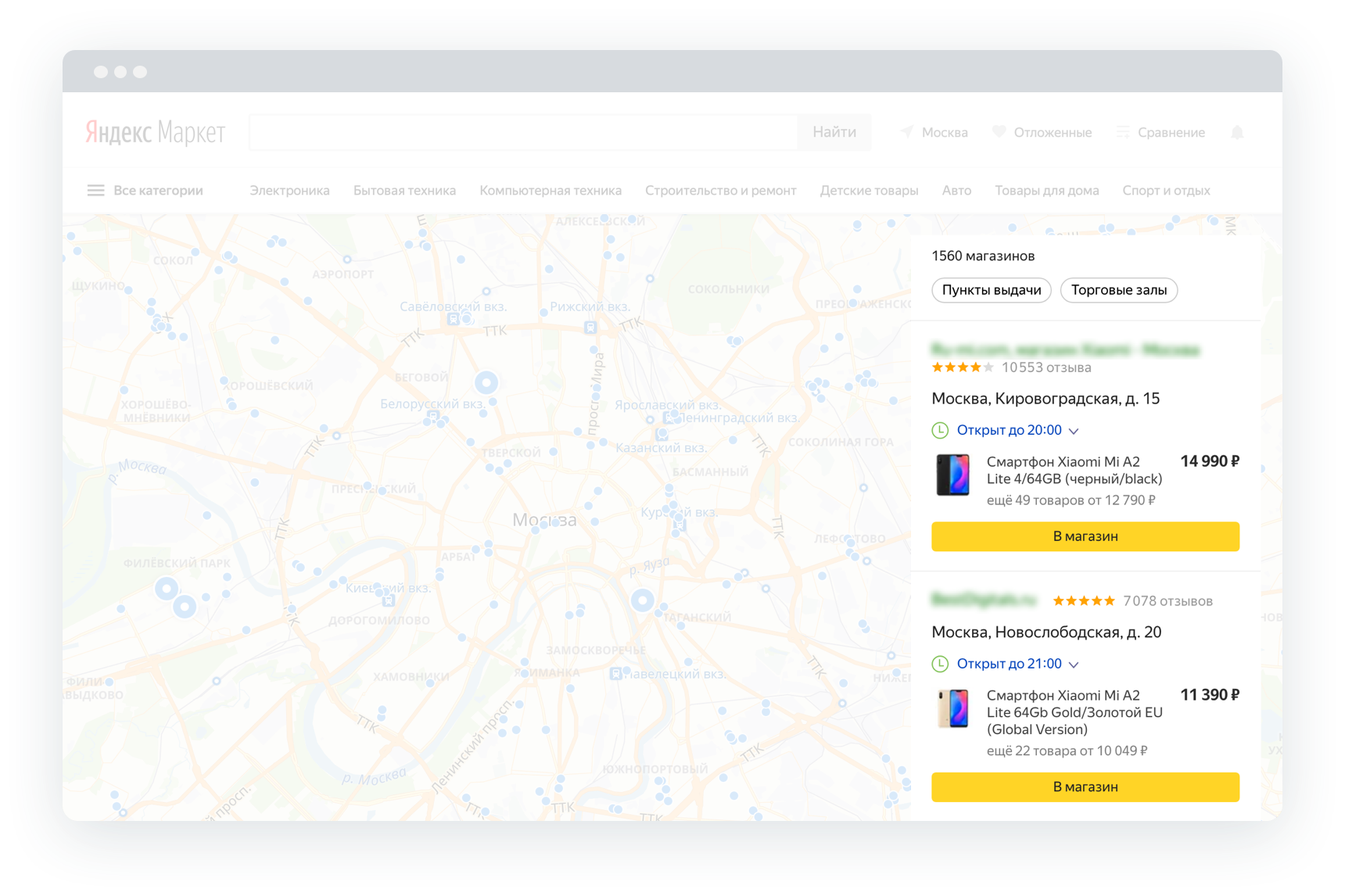
Task: Click the 11 390 ₽ price
Action: pos(1210,695)
